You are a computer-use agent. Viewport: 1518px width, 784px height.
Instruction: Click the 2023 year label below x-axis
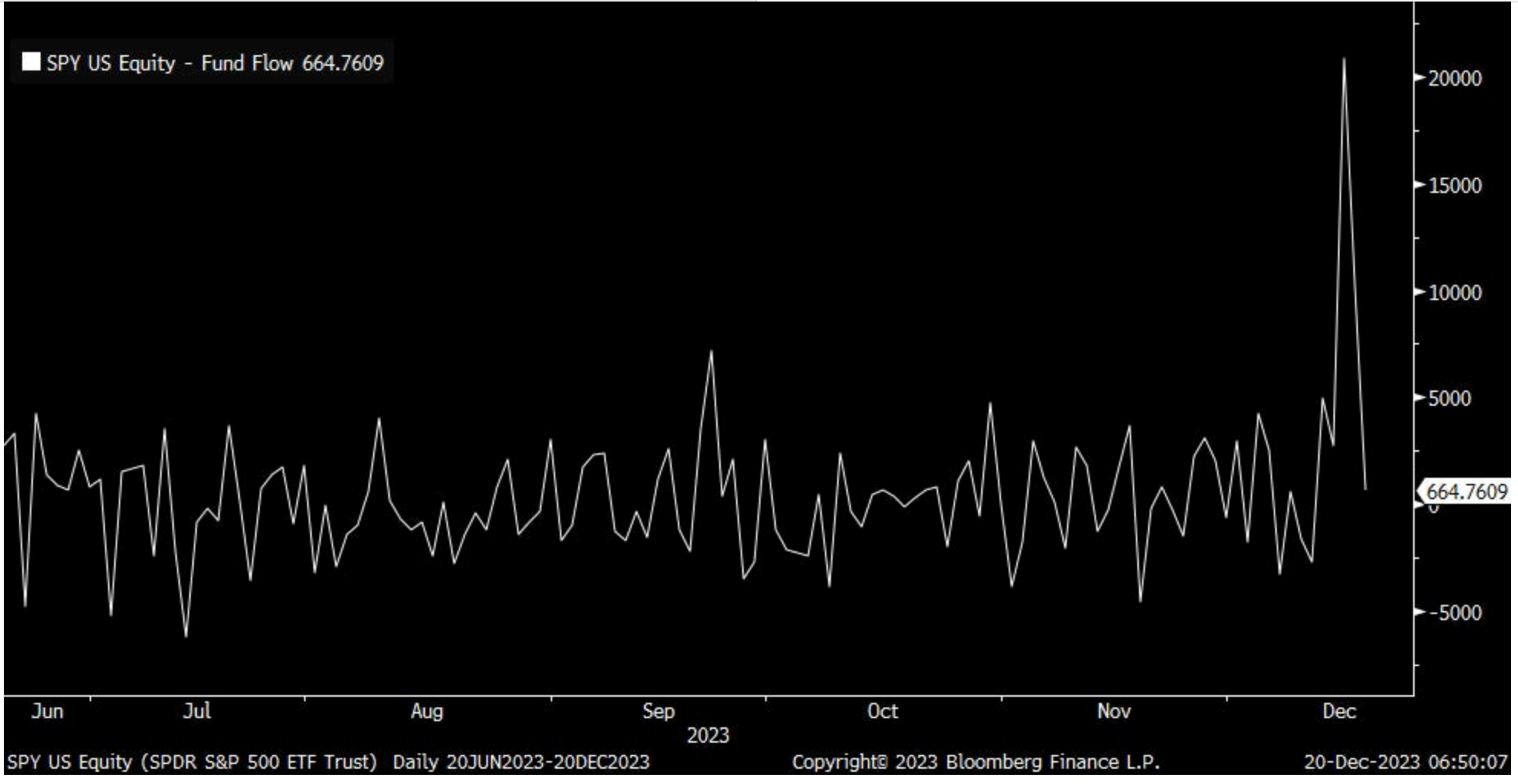tap(708, 736)
